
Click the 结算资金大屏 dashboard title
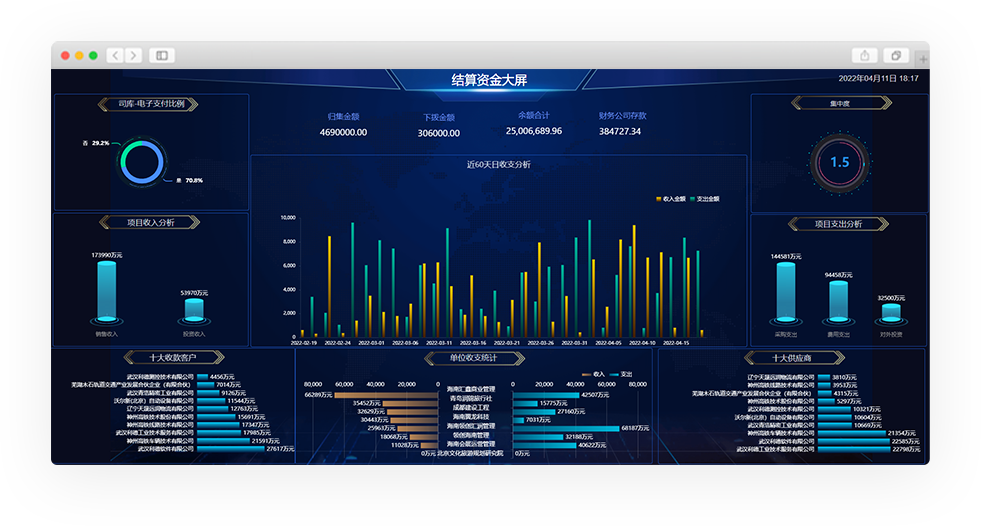pyautogui.click(x=489, y=79)
